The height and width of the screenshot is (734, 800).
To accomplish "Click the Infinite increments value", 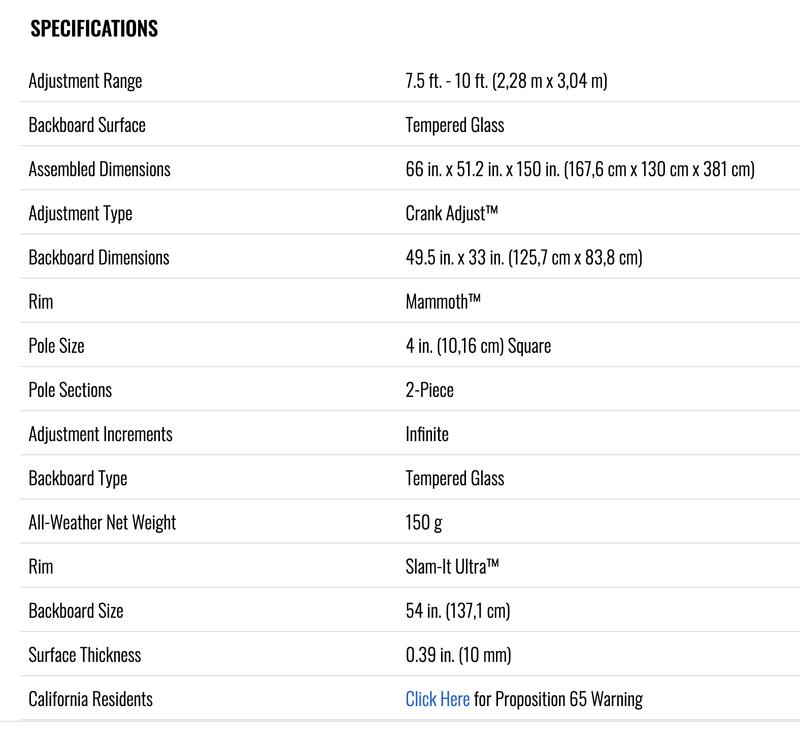I will pos(427,434).
